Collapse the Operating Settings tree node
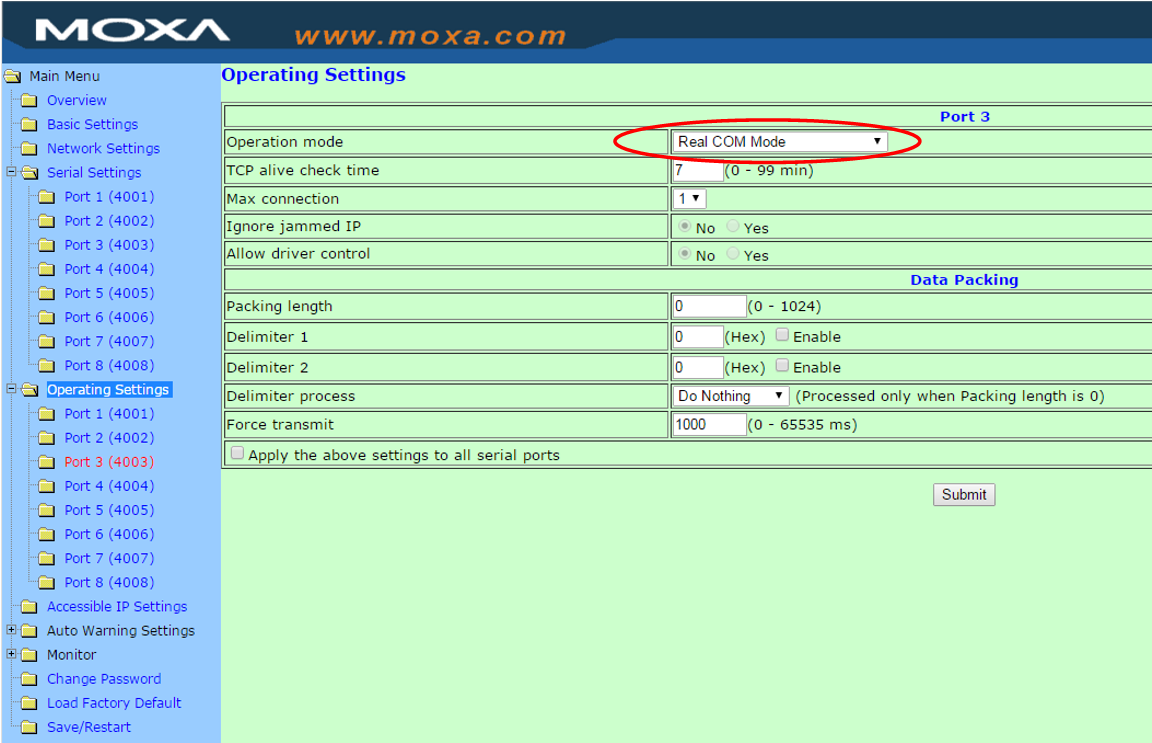 (x=11, y=389)
